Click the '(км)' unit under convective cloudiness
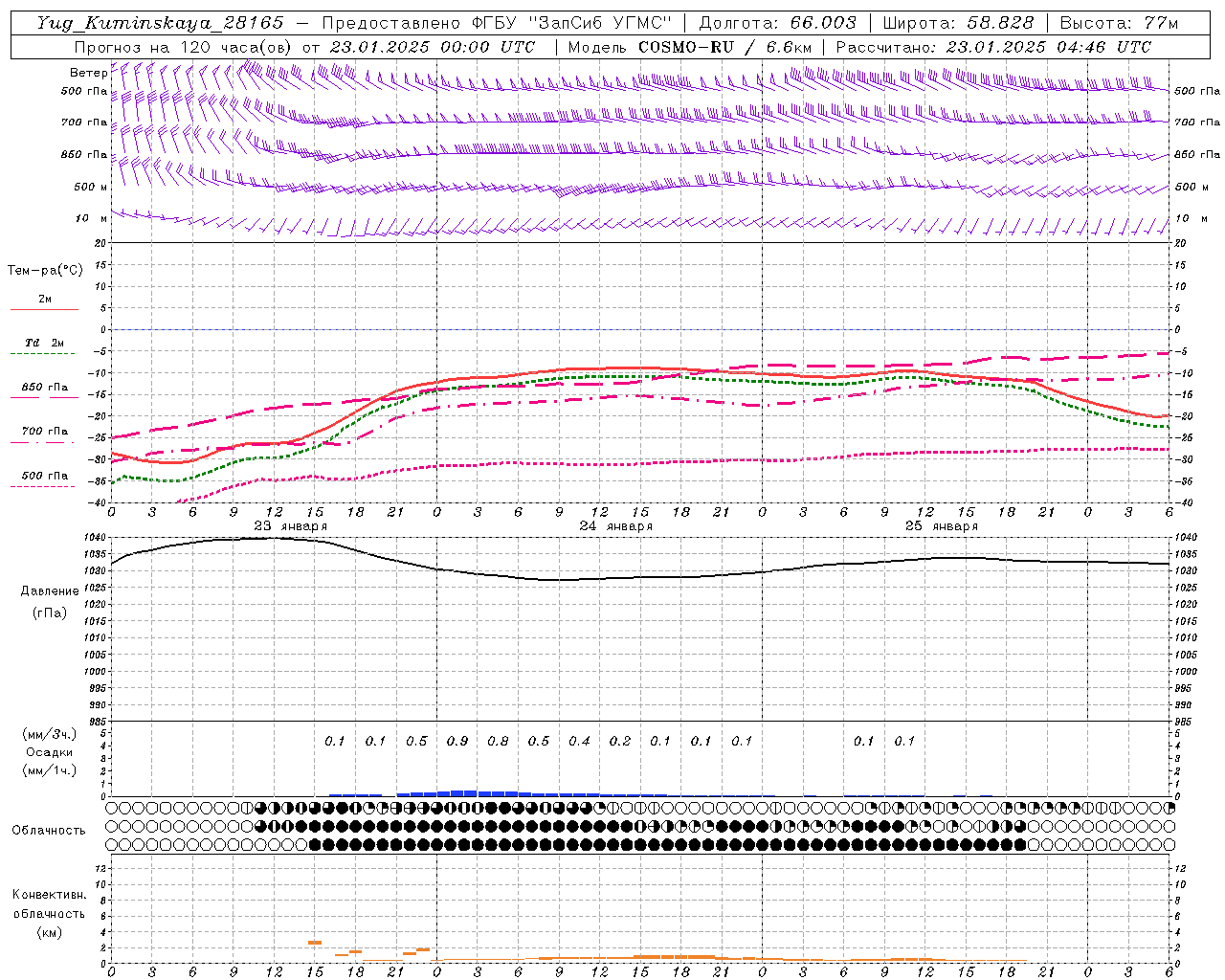 click(49, 932)
